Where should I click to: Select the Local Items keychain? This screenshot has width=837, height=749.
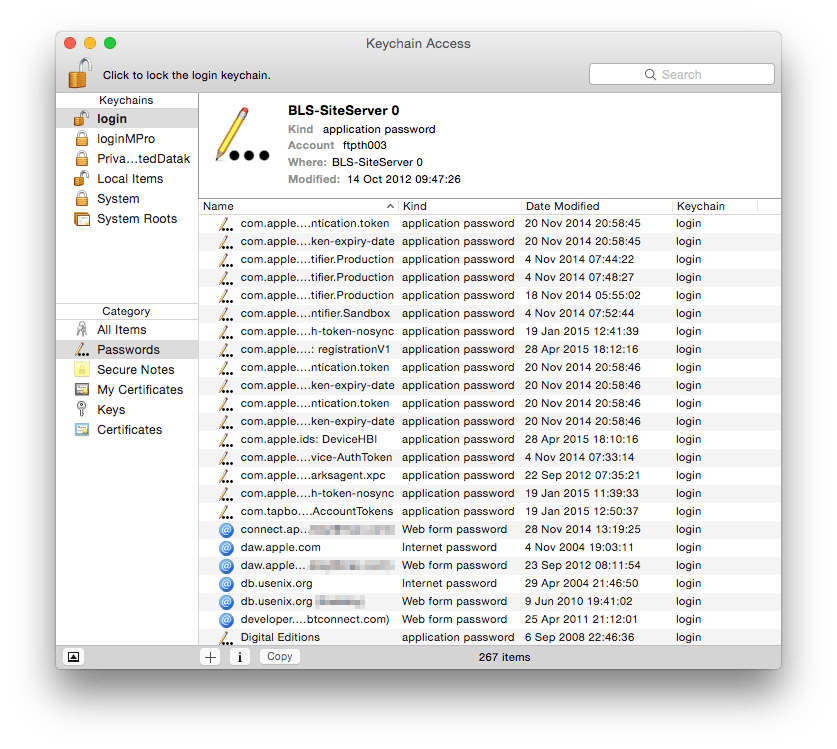(x=129, y=179)
